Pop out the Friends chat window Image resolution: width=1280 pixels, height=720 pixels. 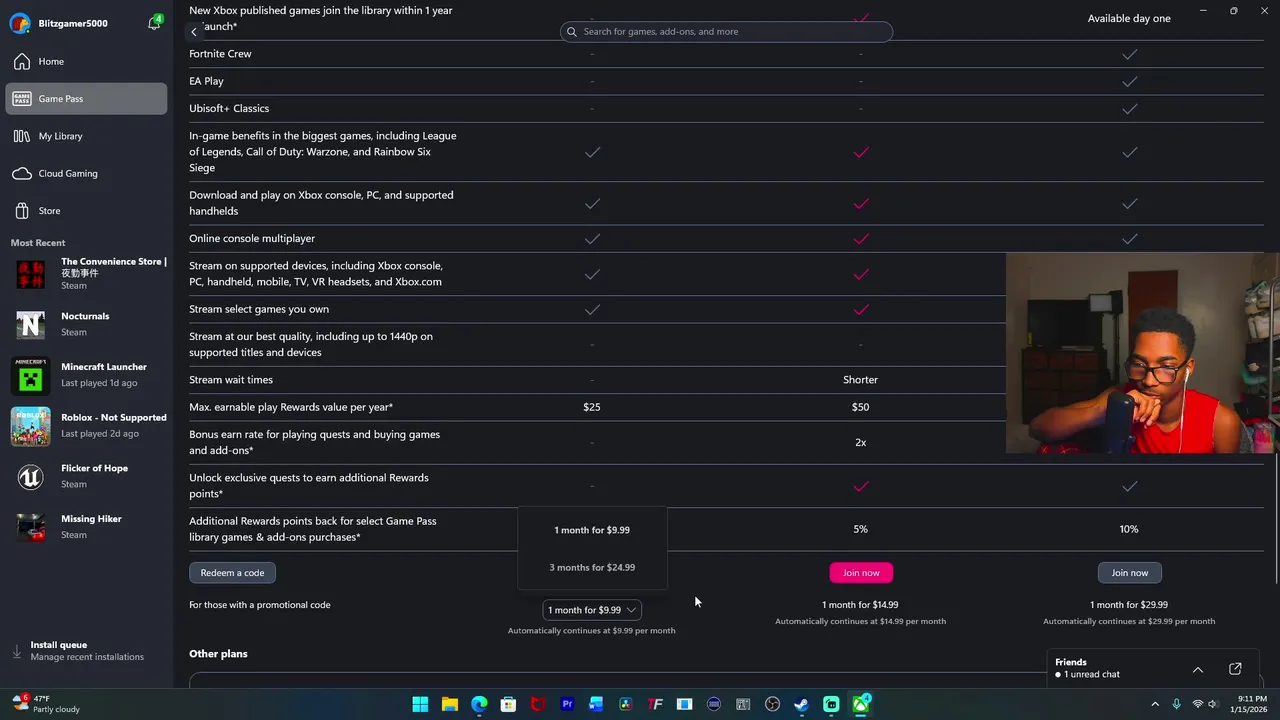pyautogui.click(x=1235, y=669)
